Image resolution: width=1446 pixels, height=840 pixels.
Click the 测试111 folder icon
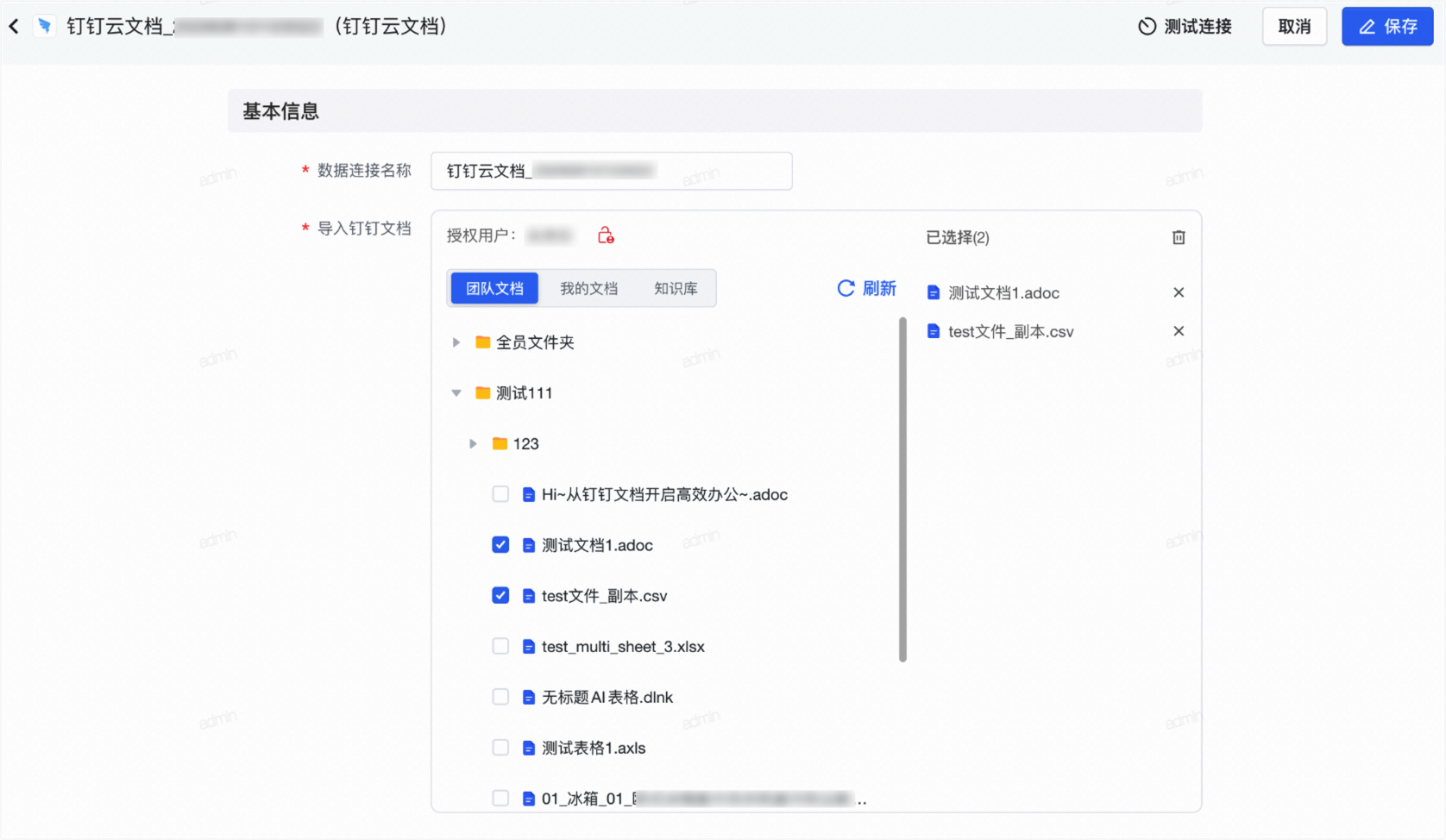pos(483,393)
